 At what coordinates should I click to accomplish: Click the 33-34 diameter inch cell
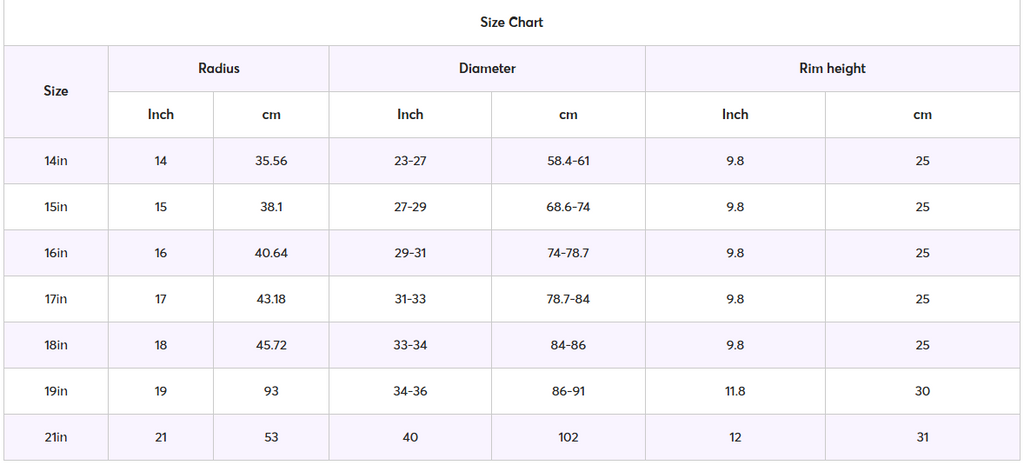pyautogui.click(x=410, y=345)
